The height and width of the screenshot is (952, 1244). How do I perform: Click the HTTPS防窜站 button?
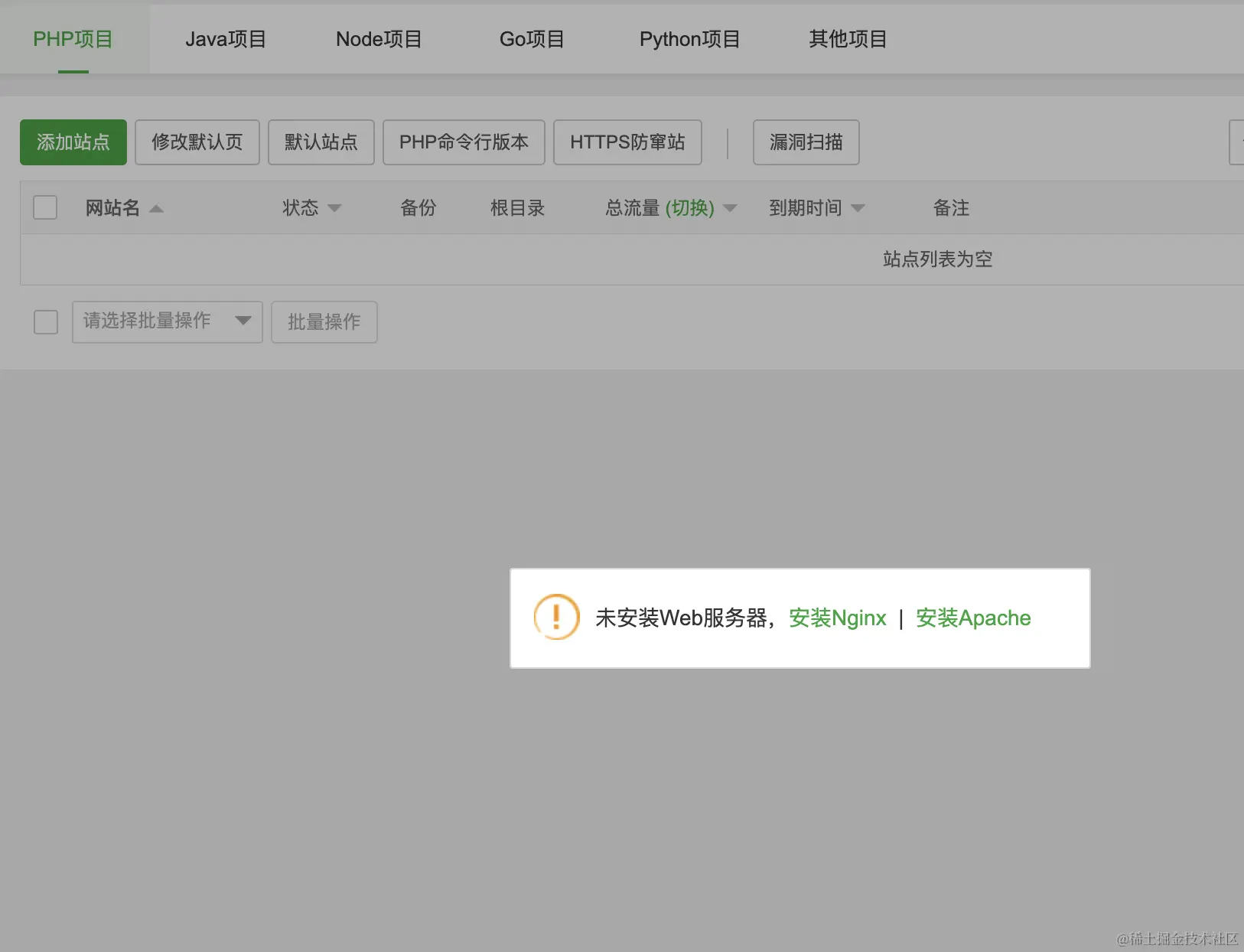click(x=627, y=142)
